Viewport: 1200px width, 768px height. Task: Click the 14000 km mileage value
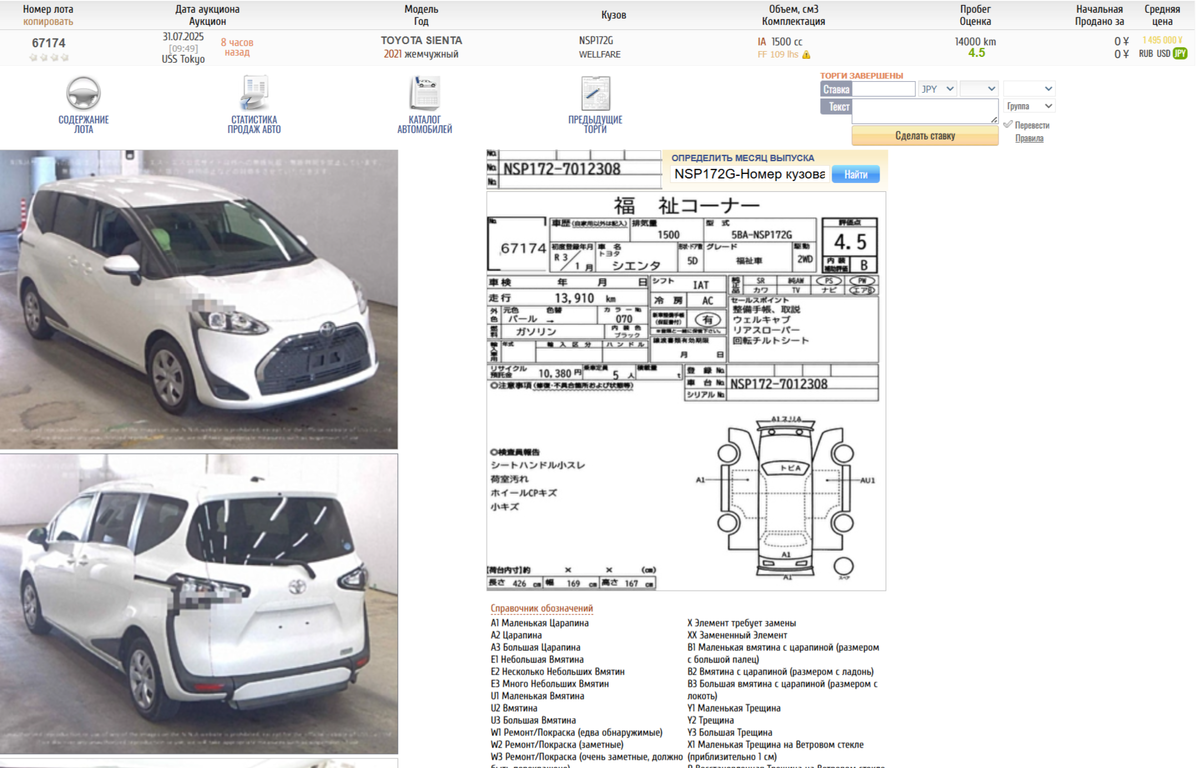(975, 41)
